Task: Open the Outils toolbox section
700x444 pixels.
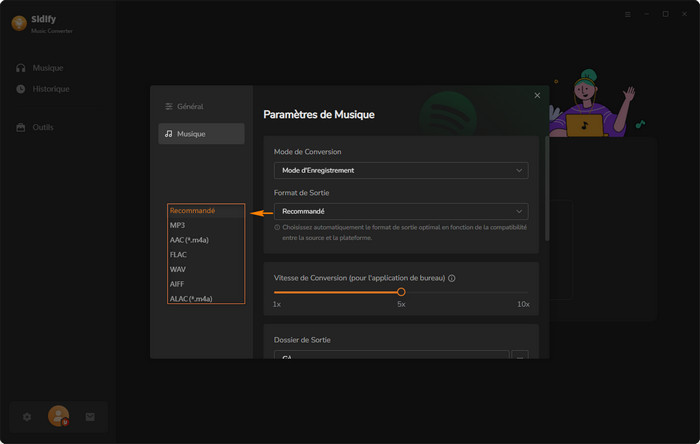Action: coord(42,127)
